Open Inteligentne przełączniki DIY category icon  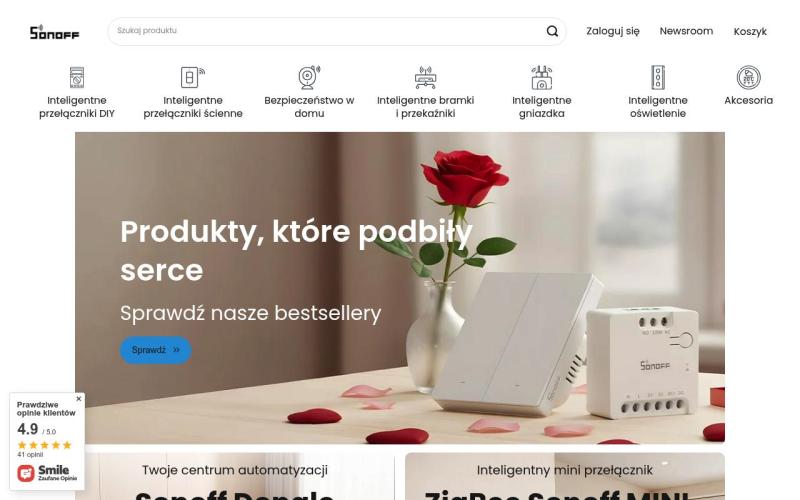coord(77,78)
